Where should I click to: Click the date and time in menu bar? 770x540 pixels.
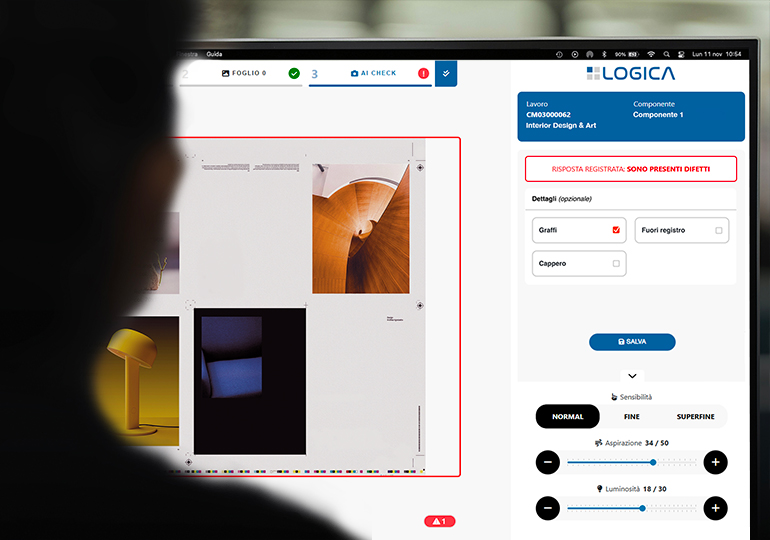click(x=716, y=54)
